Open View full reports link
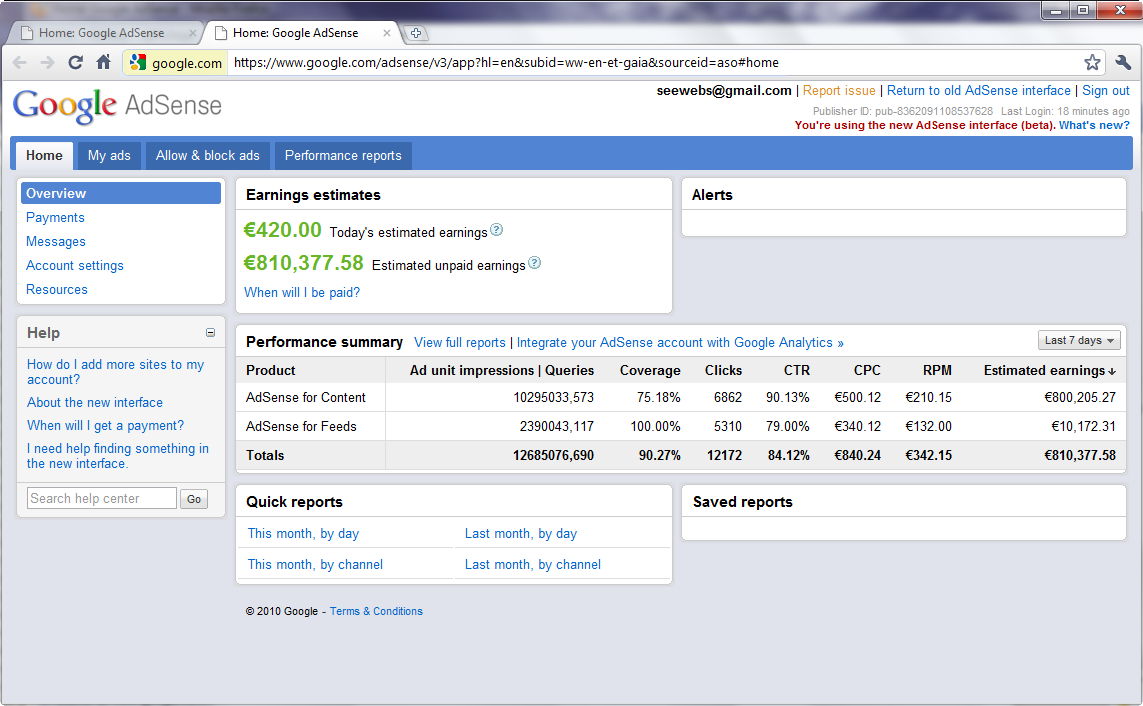Screen dimensions: 1143x706 click(x=460, y=342)
